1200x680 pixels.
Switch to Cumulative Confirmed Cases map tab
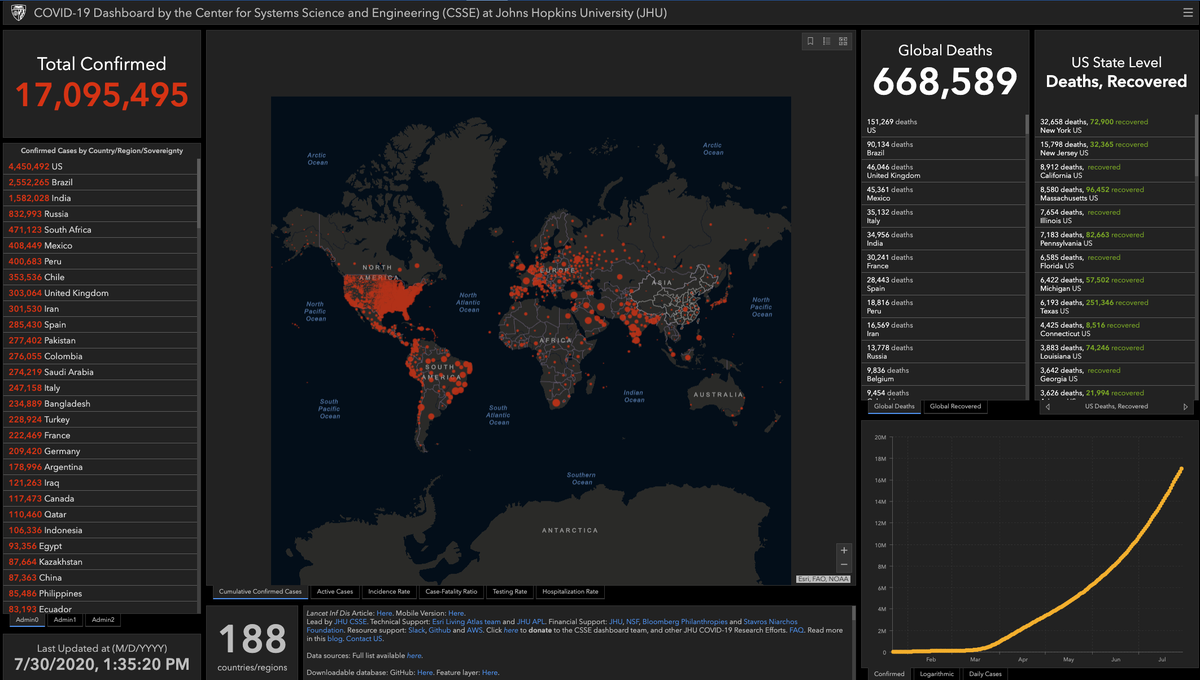pos(260,592)
